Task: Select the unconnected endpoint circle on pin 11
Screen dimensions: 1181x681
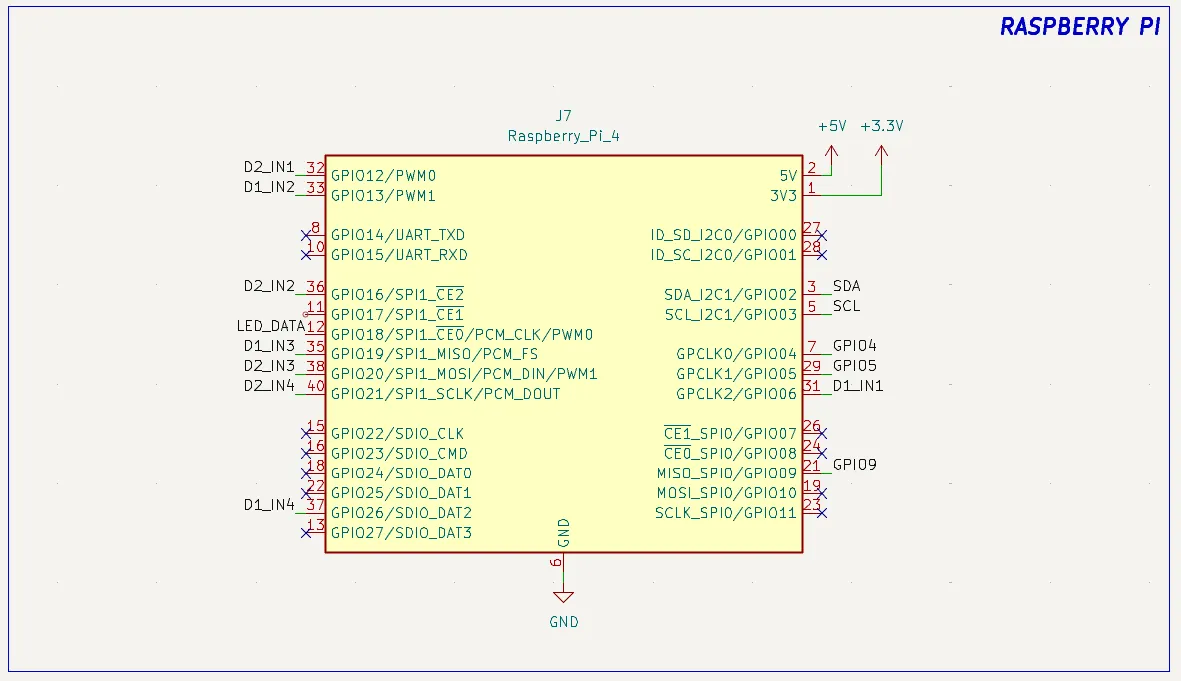Action: tap(306, 314)
